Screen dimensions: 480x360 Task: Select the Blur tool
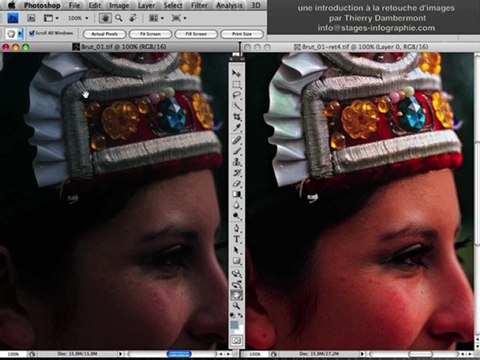(x=236, y=205)
